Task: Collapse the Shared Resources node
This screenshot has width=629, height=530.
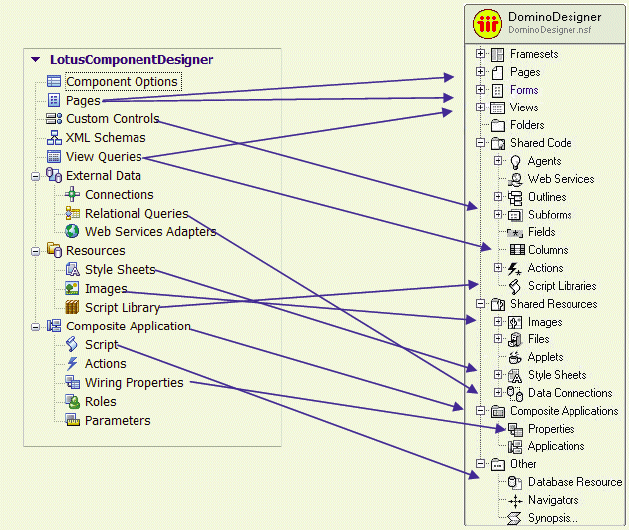Action: tap(480, 303)
